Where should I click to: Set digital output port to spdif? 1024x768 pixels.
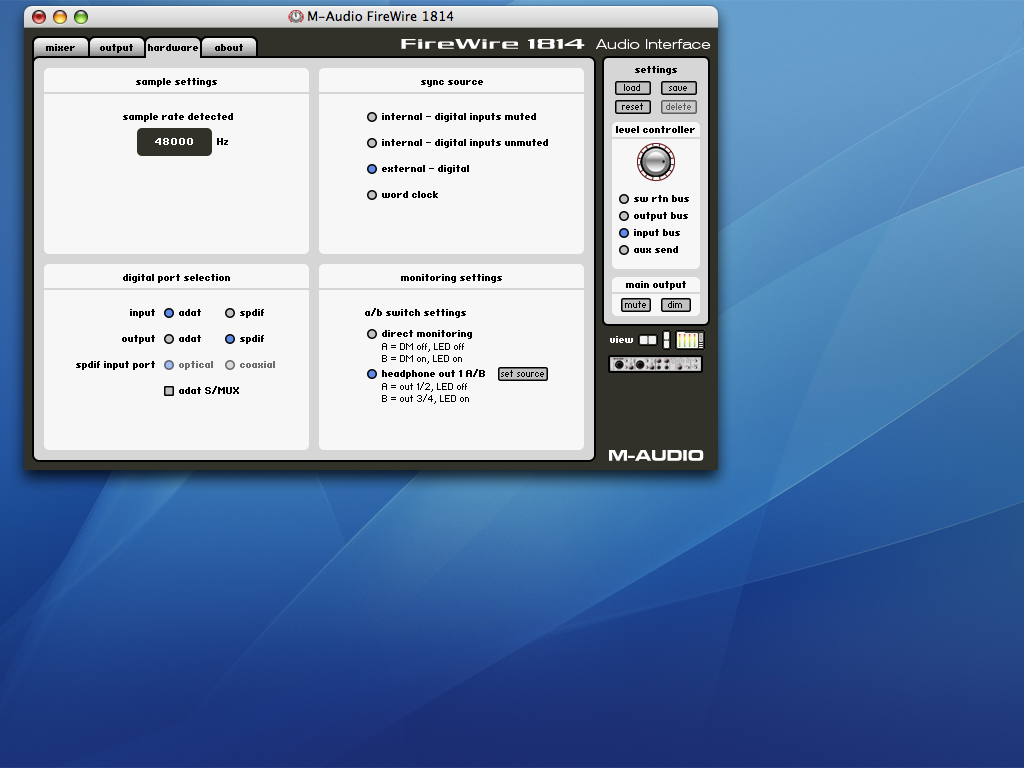230,339
